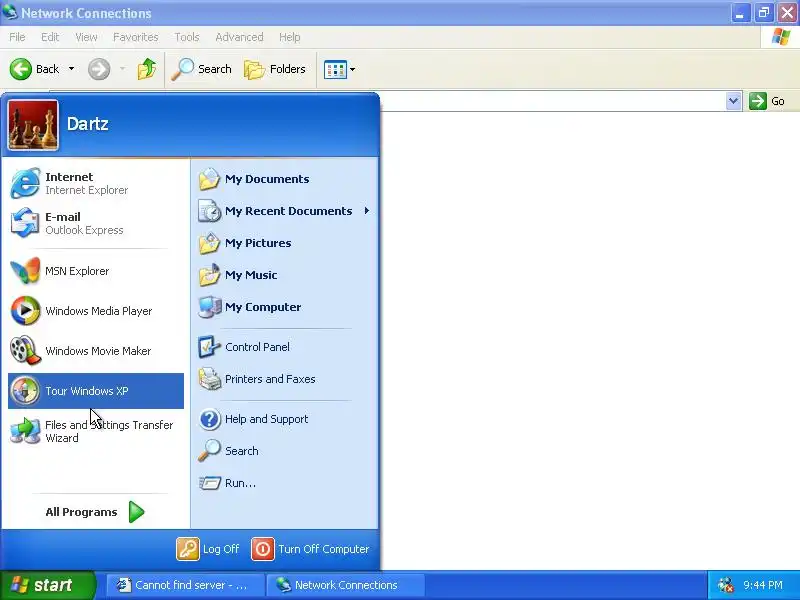Launch Windows Movie Maker
This screenshot has width=800, height=600.
[96, 351]
